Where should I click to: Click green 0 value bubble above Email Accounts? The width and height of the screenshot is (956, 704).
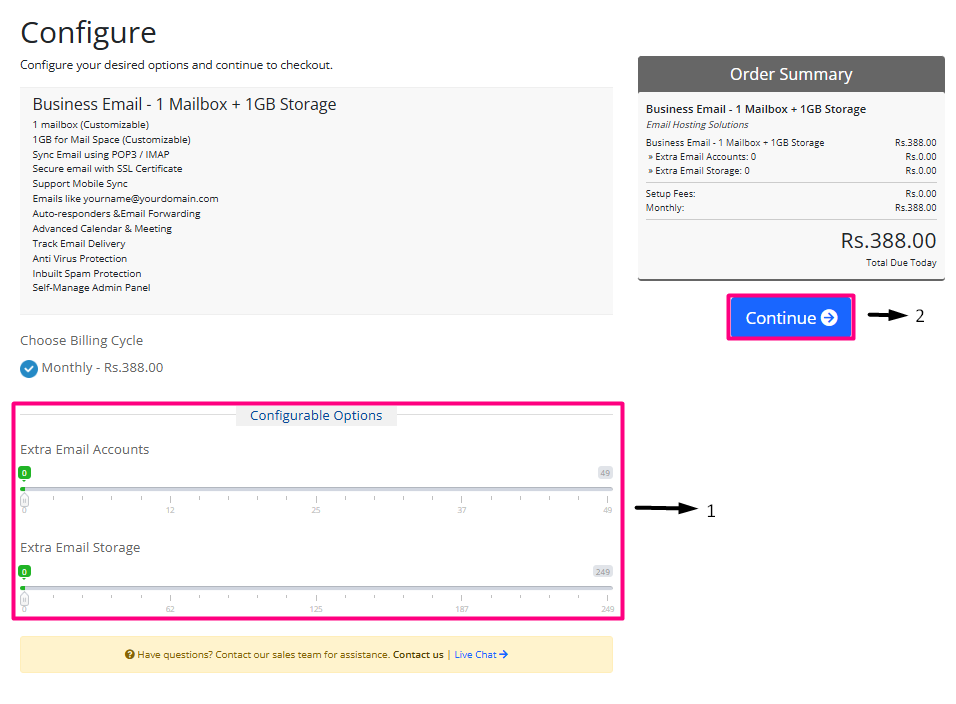pos(24,473)
